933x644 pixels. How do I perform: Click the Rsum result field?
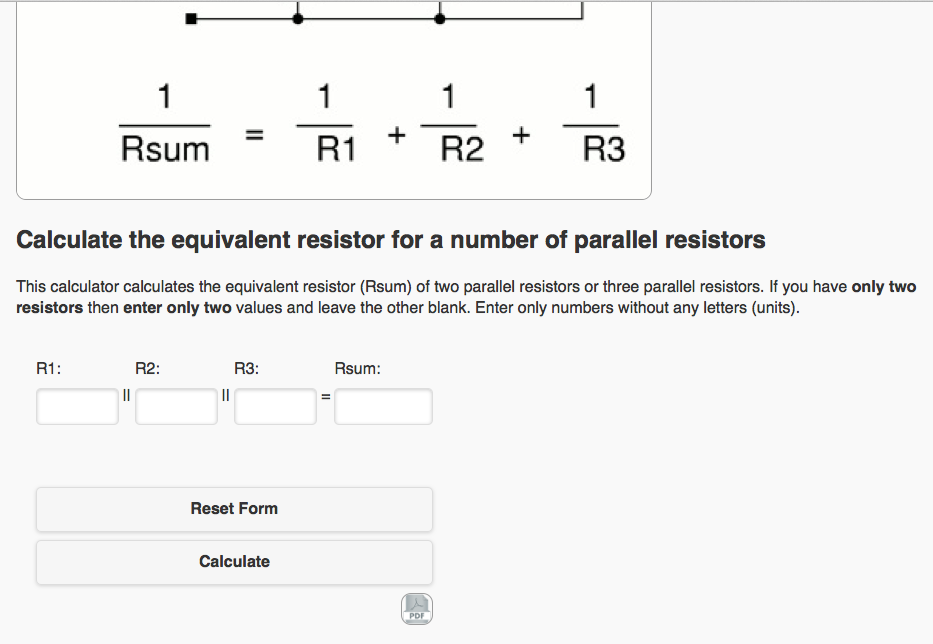[383, 407]
